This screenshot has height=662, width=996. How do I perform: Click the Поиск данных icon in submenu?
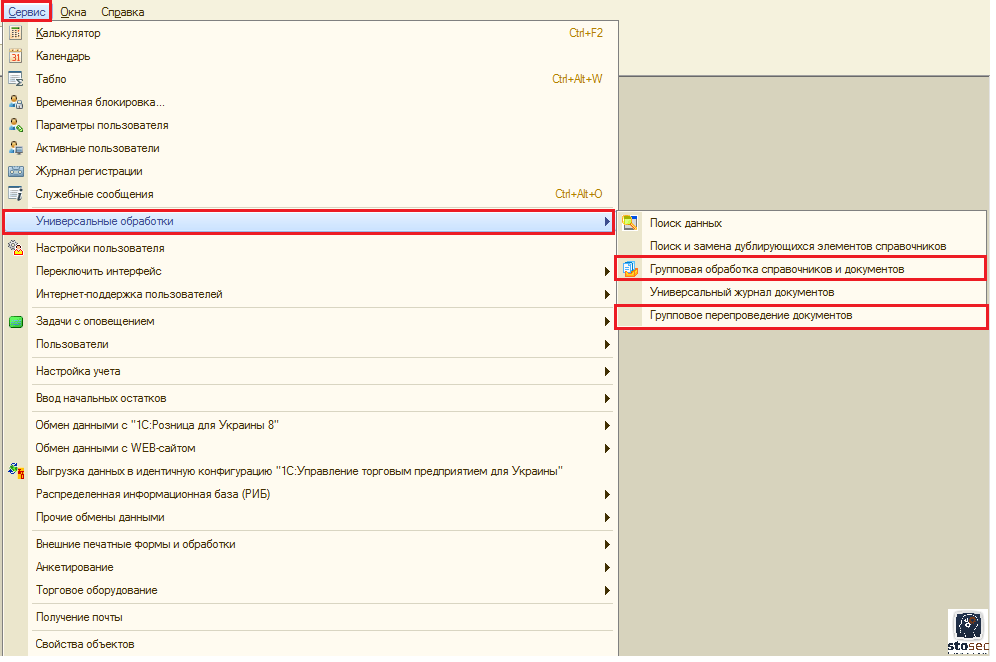click(629, 223)
